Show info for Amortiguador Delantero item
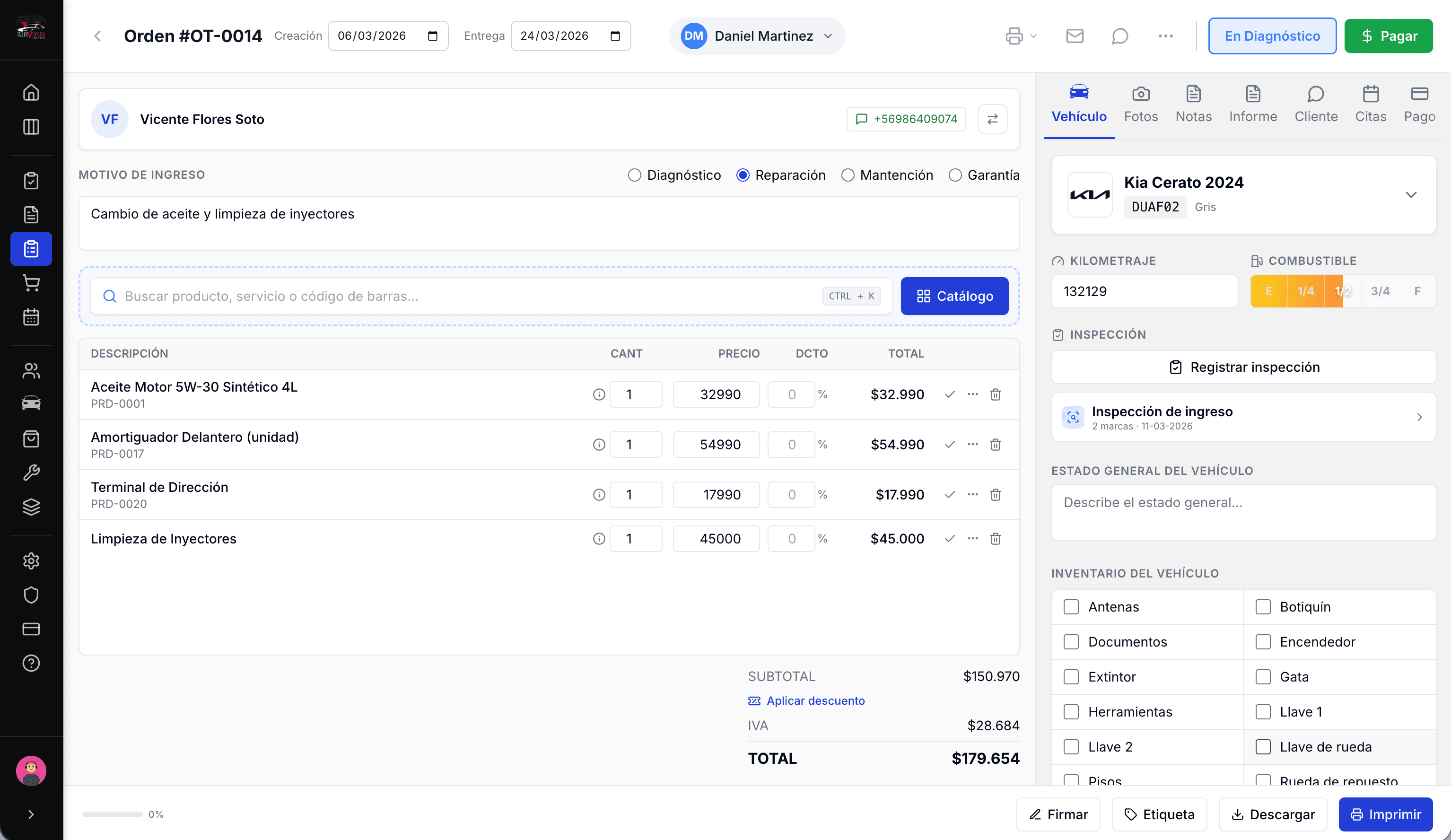Image resolution: width=1451 pixels, height=840 pixels. point(599,445)
